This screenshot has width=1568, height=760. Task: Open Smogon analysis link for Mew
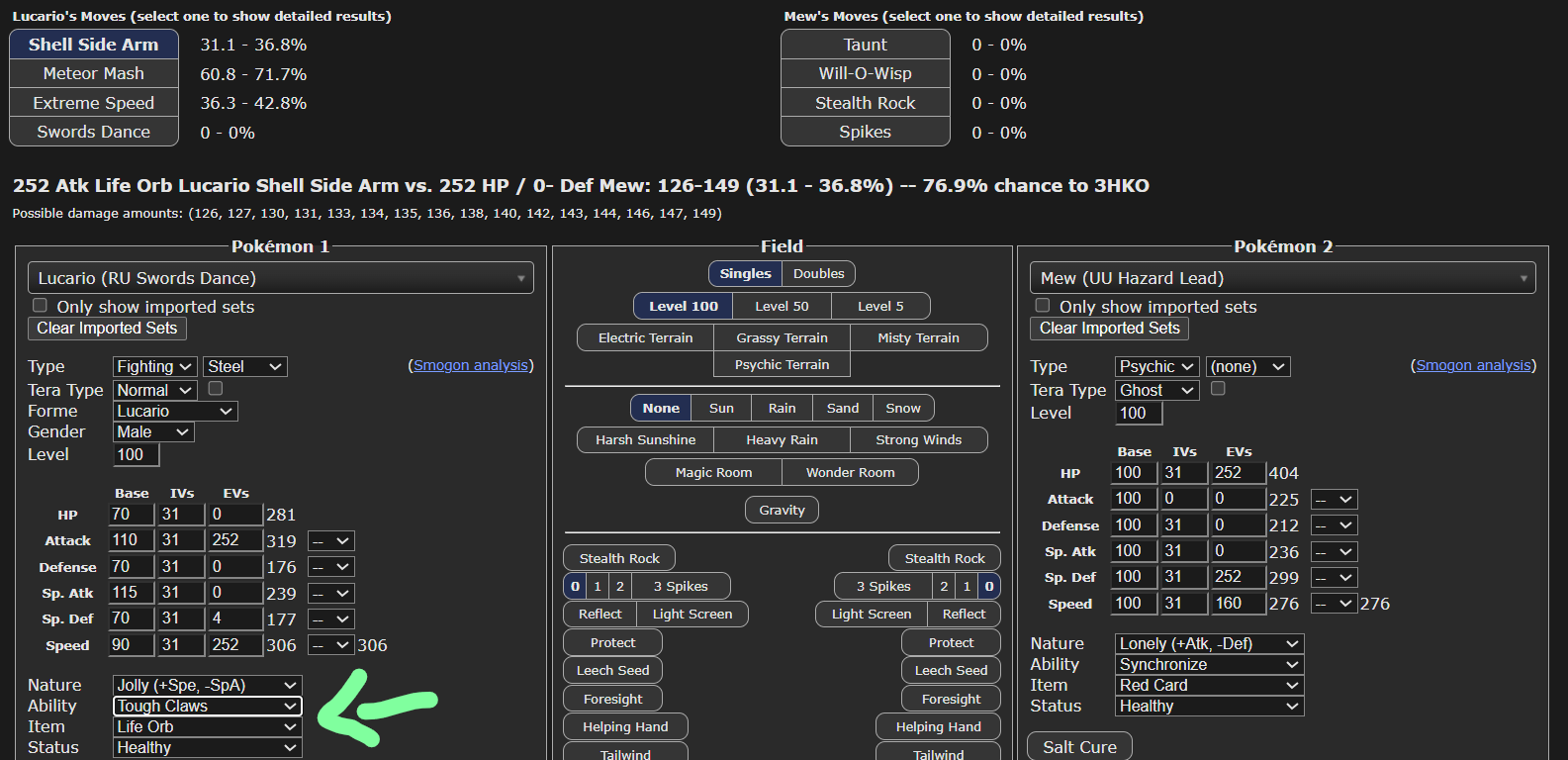[1473, 366]
